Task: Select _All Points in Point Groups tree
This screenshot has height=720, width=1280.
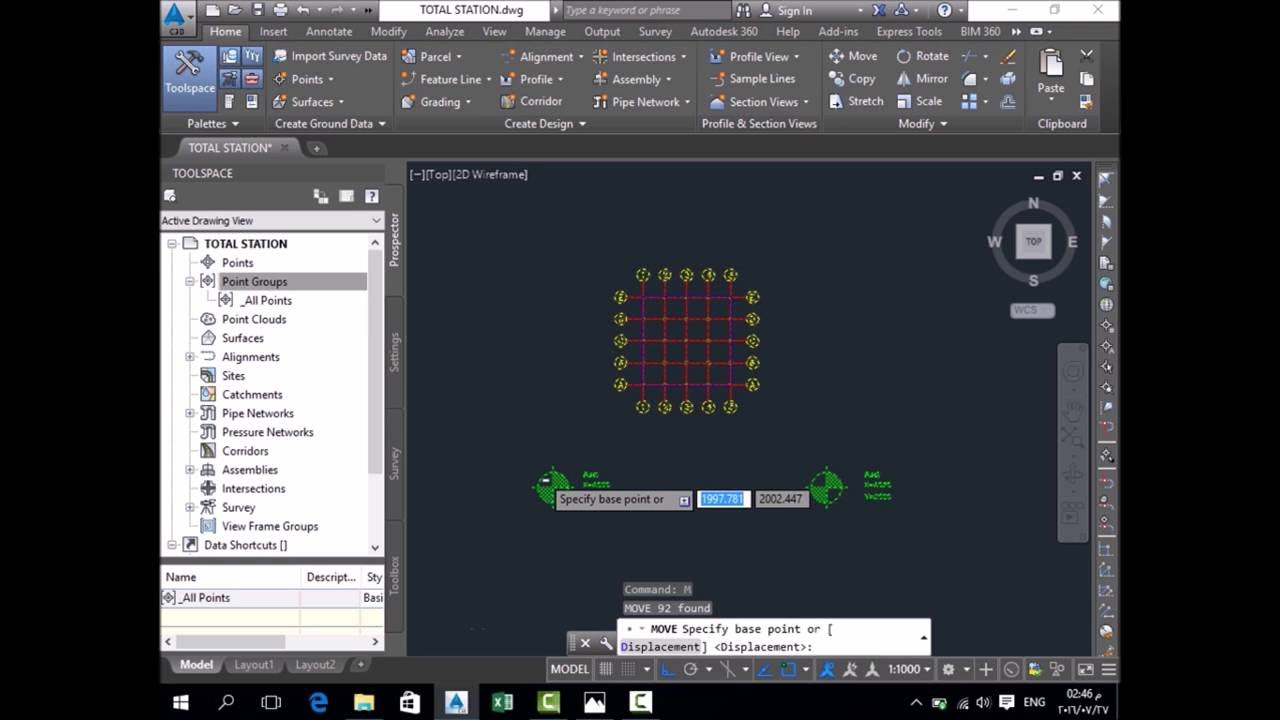Action: pos(266,300)
